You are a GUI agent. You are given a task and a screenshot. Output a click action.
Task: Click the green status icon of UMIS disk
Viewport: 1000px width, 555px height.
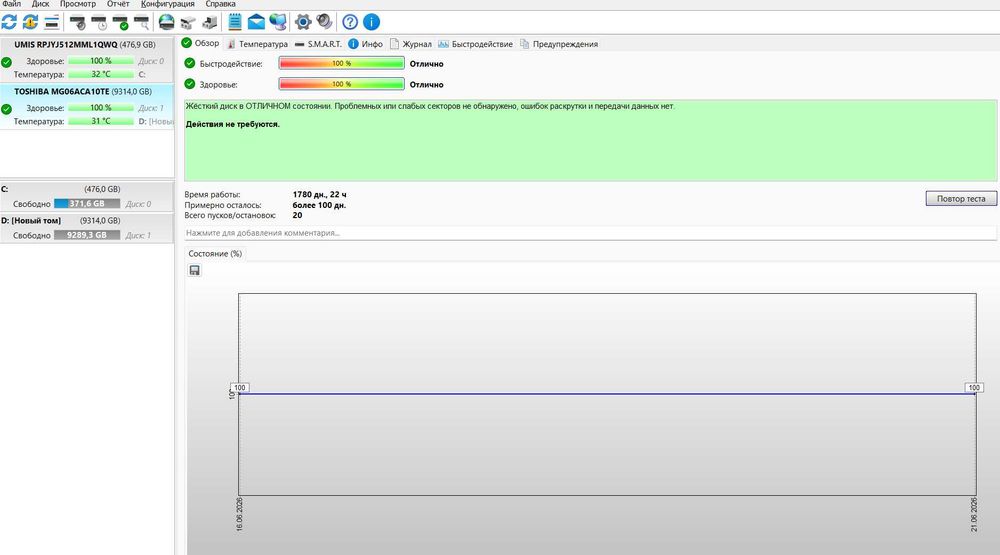(6, 63)
